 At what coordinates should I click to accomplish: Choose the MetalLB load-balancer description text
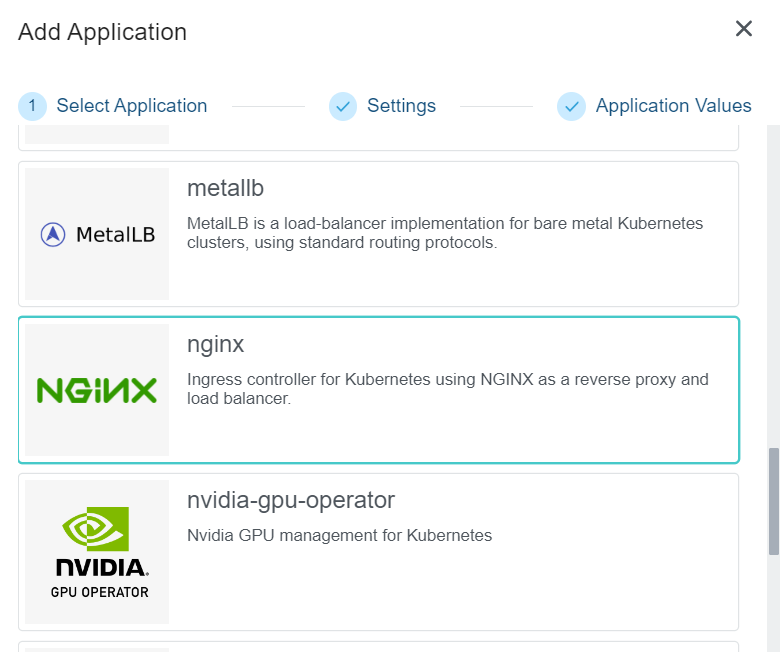pos(445,232)
